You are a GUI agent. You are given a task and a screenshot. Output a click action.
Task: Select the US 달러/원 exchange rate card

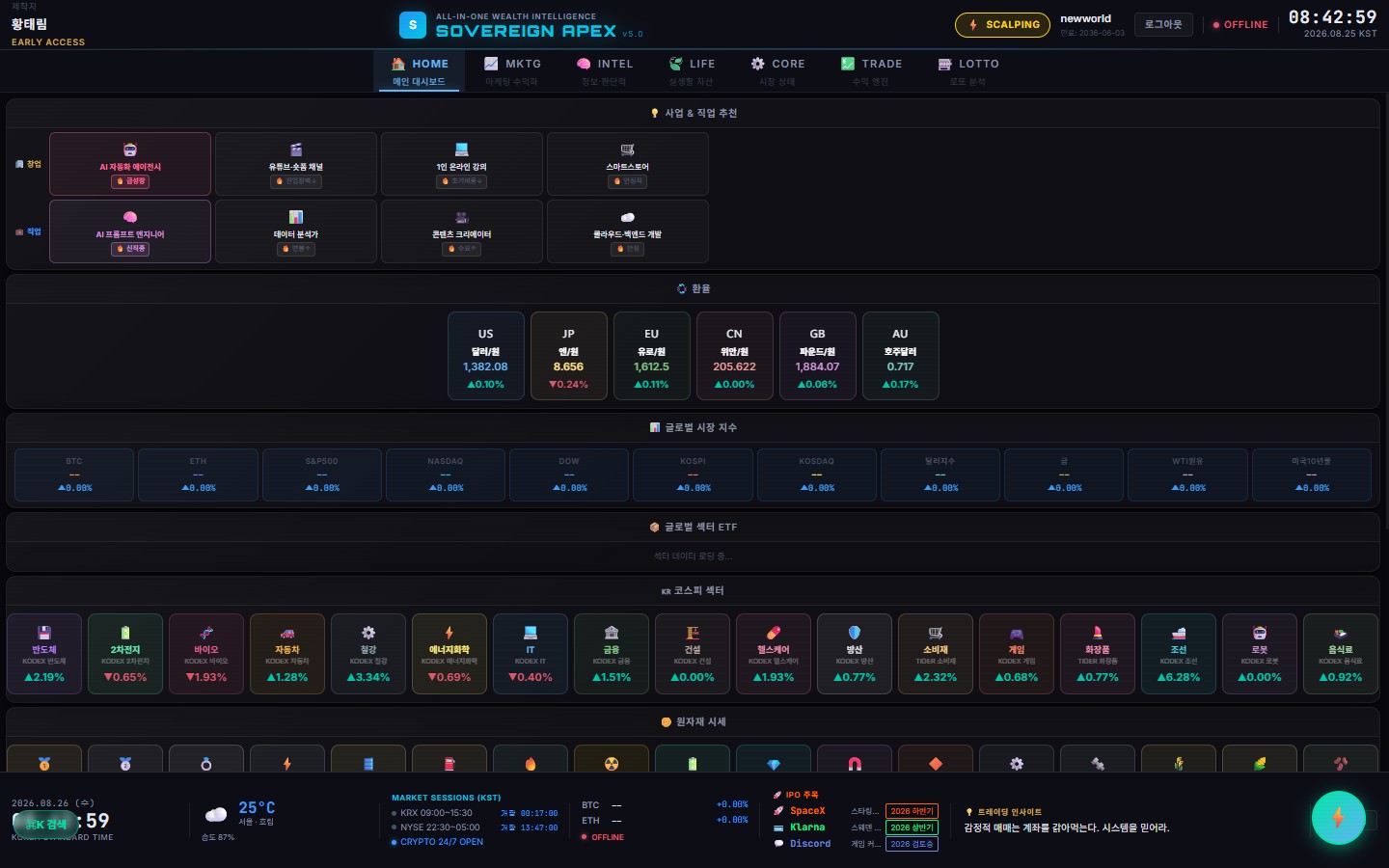[485, 356]
